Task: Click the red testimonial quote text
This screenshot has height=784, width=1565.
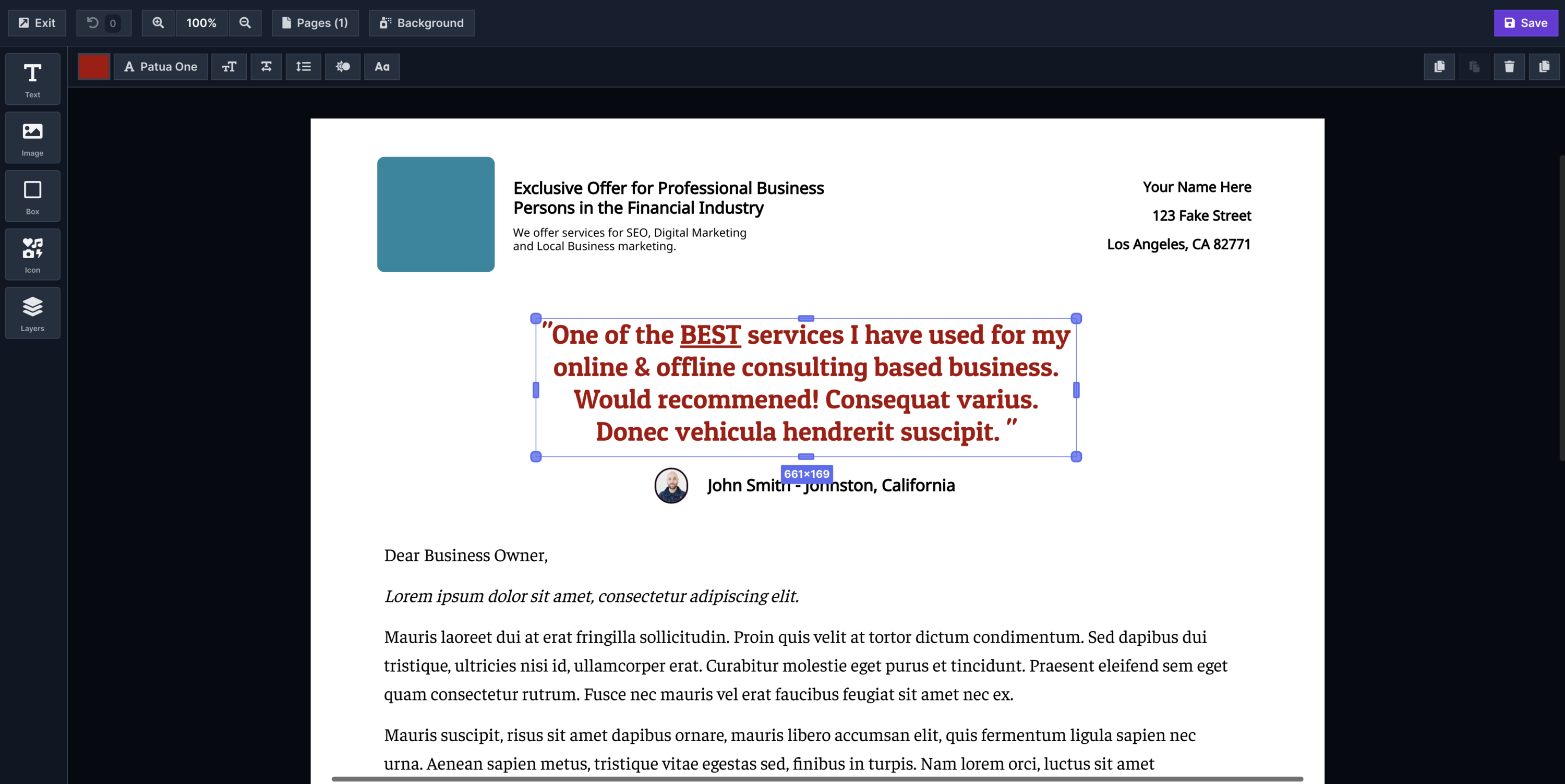Action: [805, 383]
